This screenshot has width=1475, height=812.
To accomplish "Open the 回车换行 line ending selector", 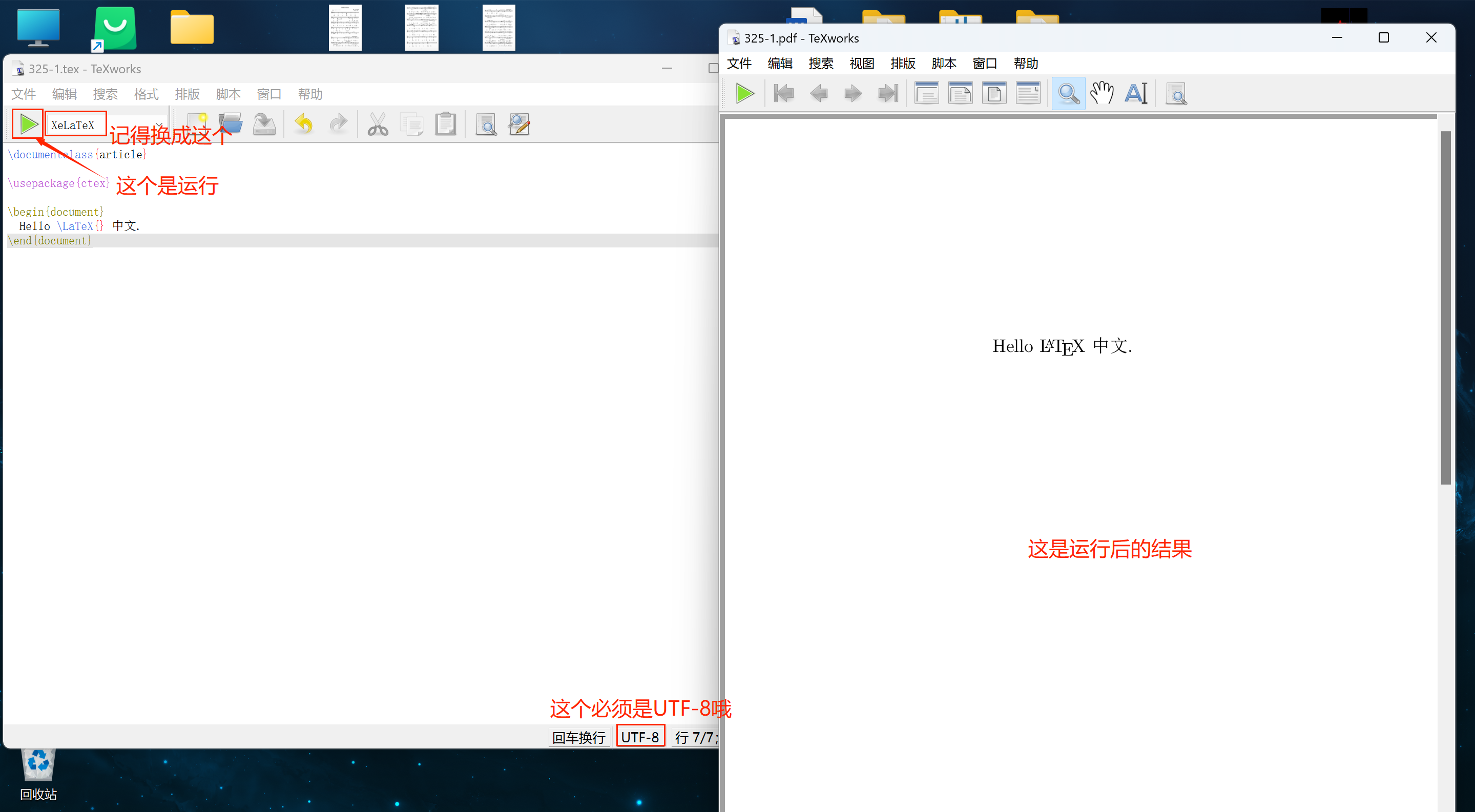I will 578,737.
